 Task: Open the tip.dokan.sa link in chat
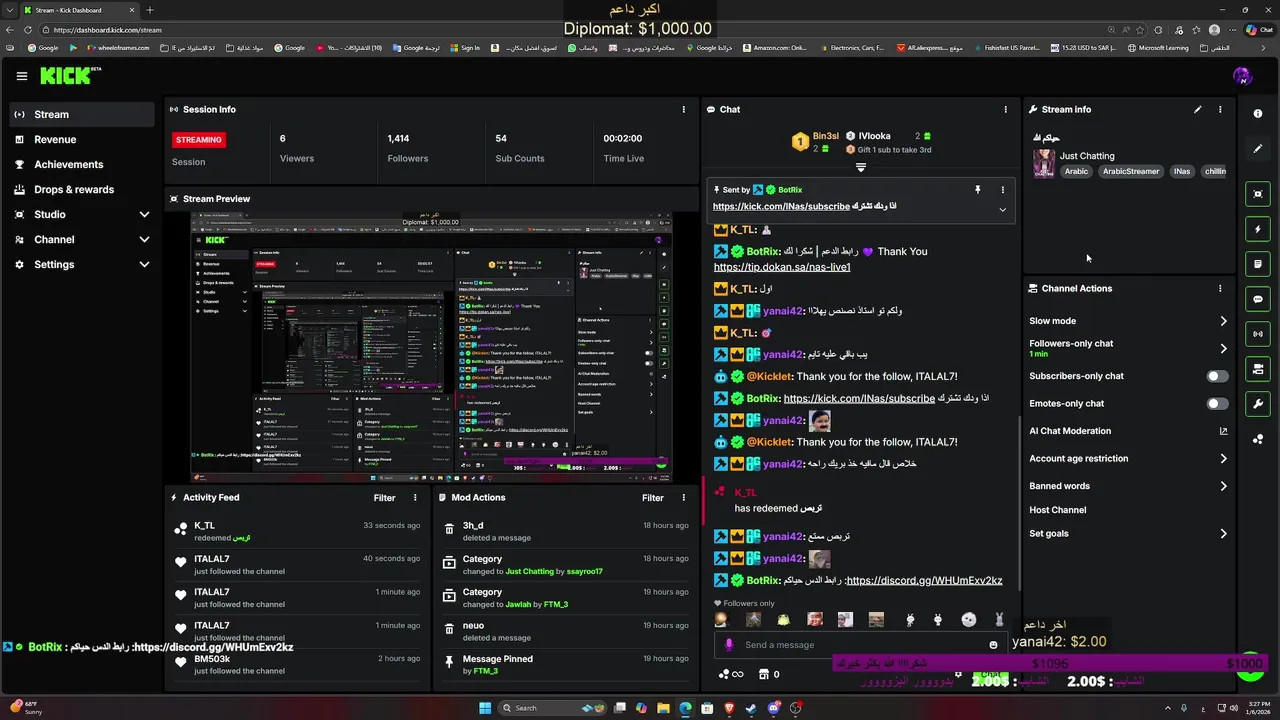[x=782, y=267]
